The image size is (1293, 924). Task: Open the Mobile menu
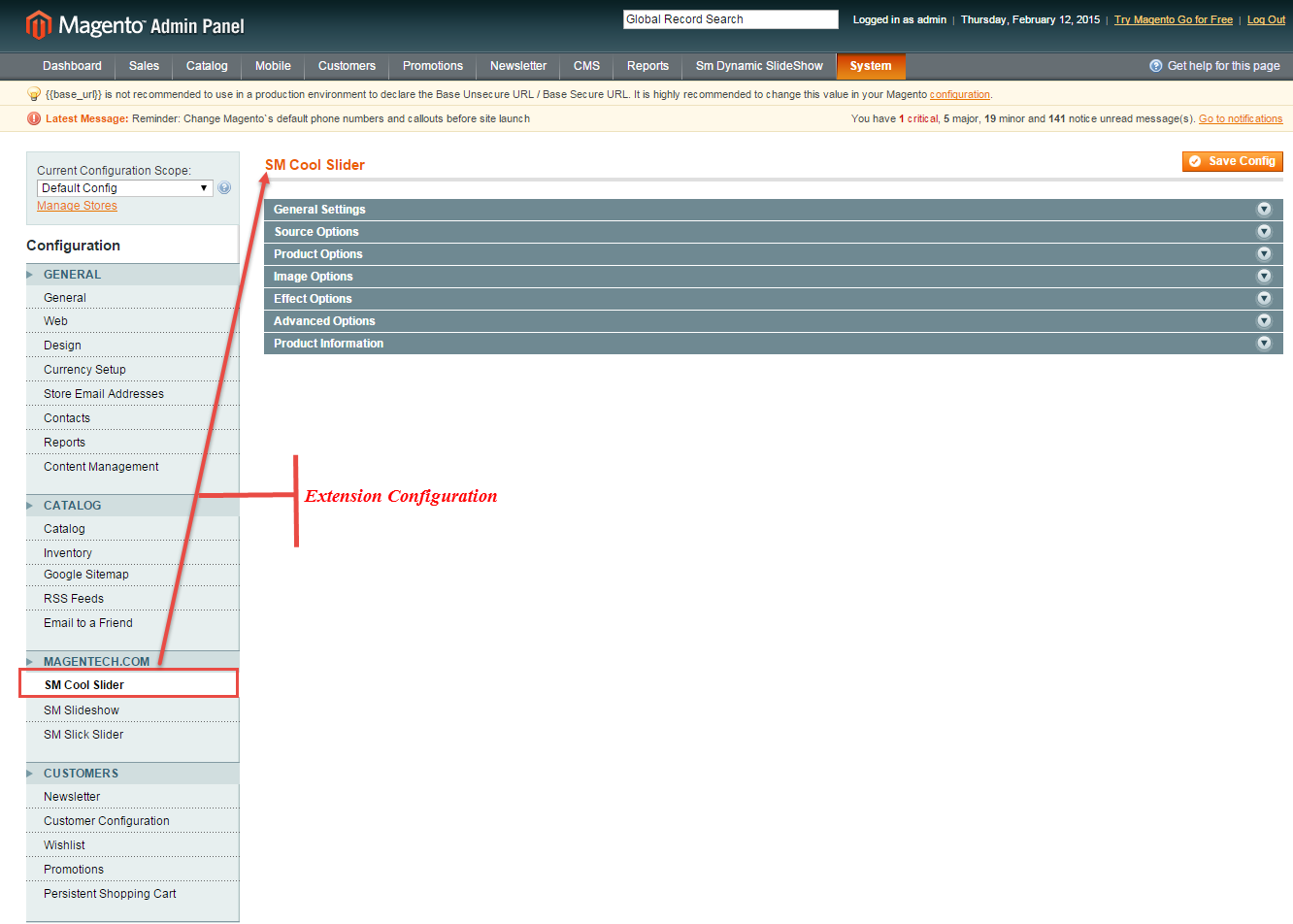(273, 66)
